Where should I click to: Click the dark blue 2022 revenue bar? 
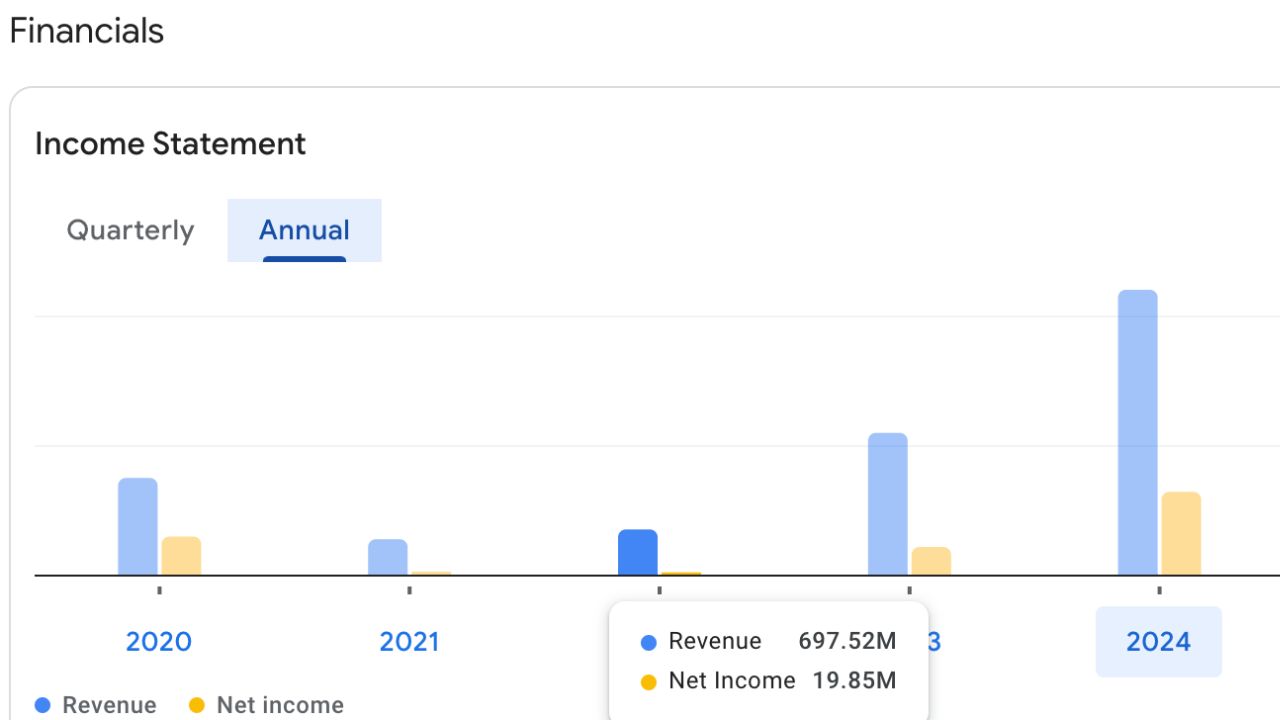tap(638, 552)
